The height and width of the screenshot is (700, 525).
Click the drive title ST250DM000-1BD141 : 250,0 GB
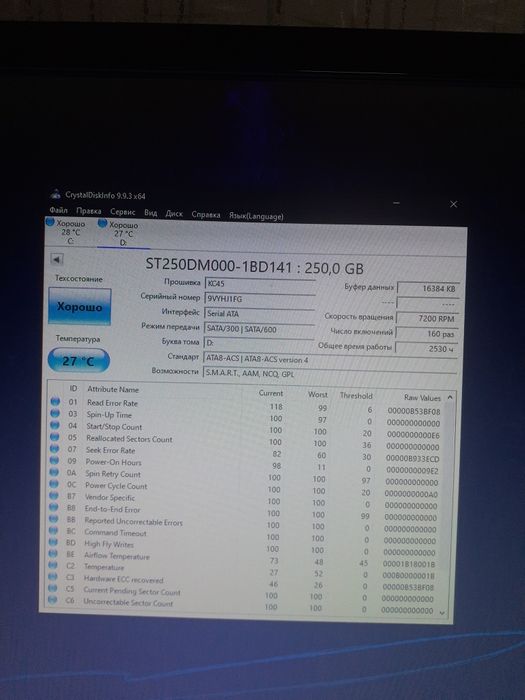point(254,267)
